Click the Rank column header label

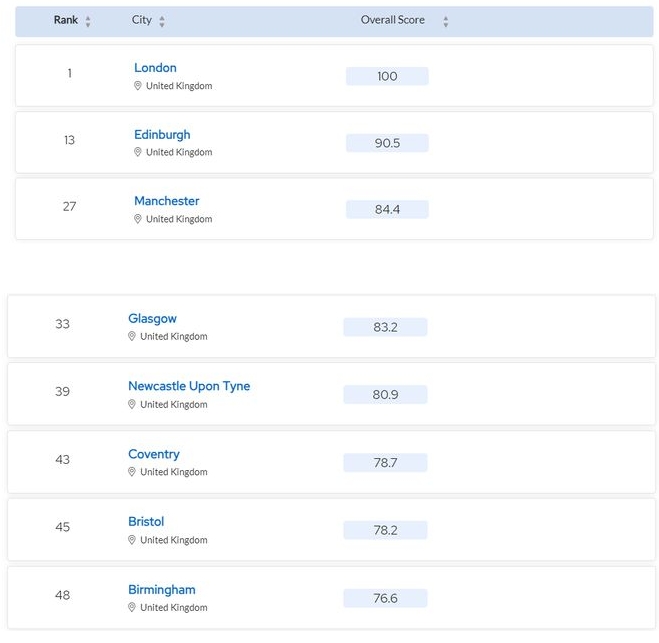(x=66, y=20)
